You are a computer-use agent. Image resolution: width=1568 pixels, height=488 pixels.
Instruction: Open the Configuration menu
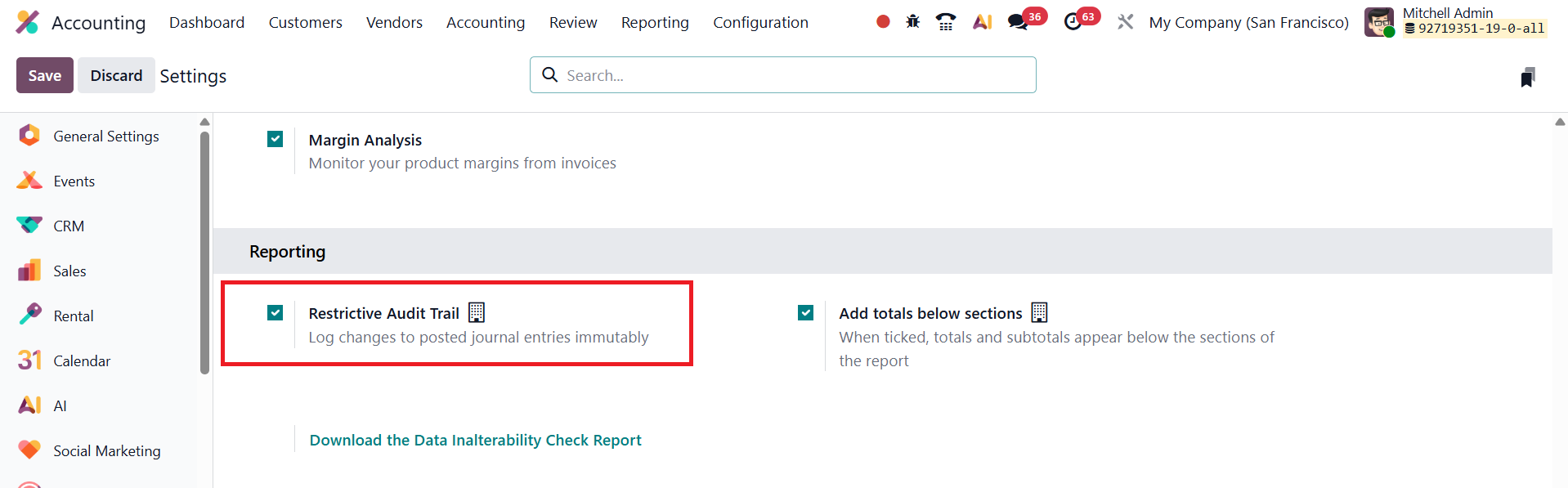pos(760,23)
